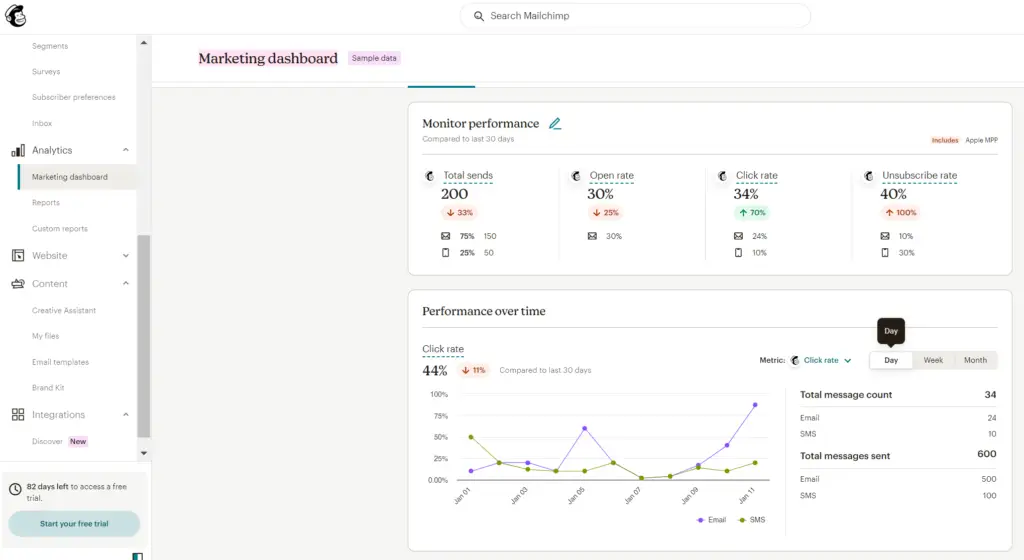The width and height of the screenshot is (1024, 560).
Task: Click the Search Mailchimp input field
Action: [x=635, y=16]
